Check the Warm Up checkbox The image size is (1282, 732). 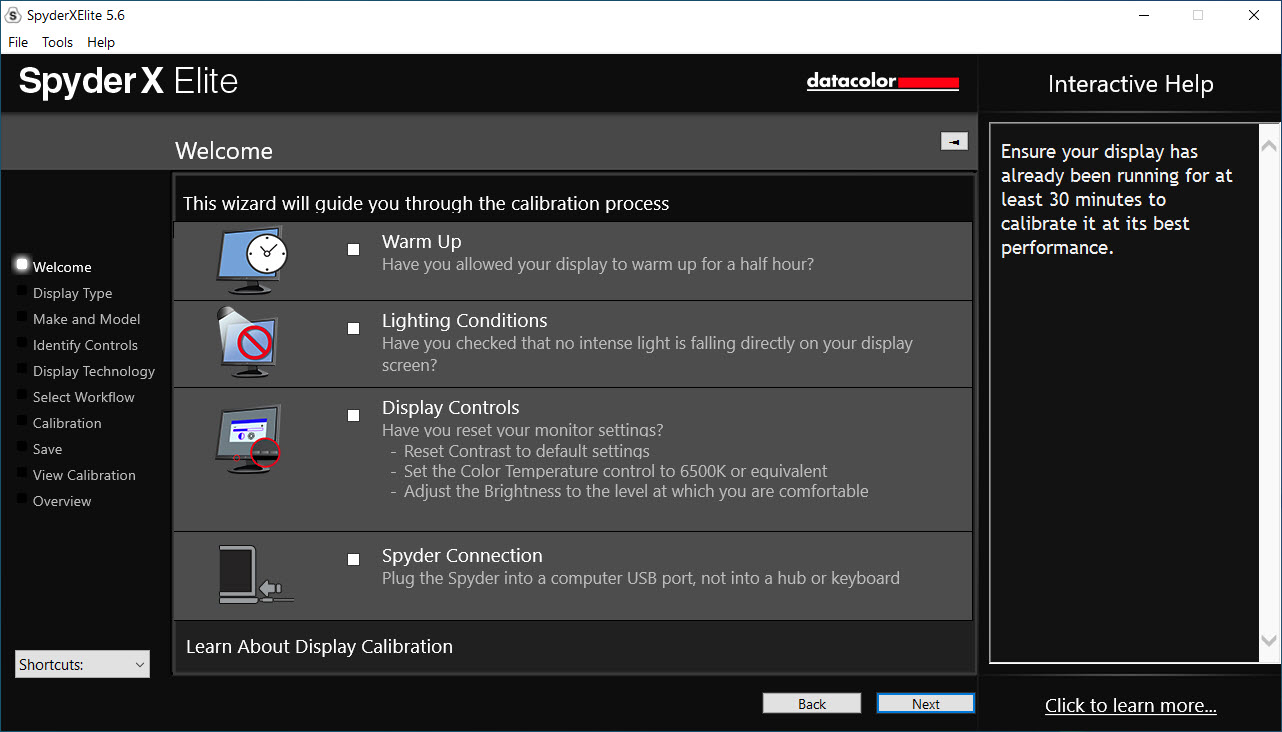tap(353, 250)
